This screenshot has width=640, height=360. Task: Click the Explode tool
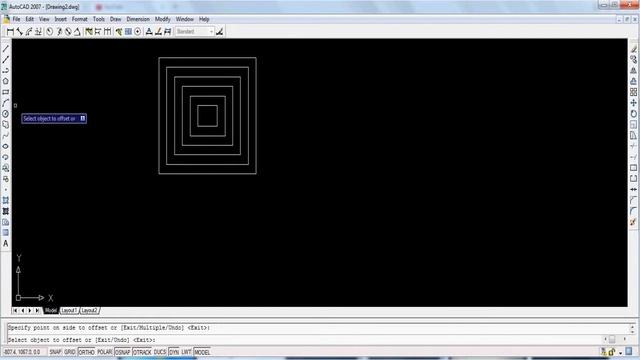pyautogui.click(x=633, y=222)
